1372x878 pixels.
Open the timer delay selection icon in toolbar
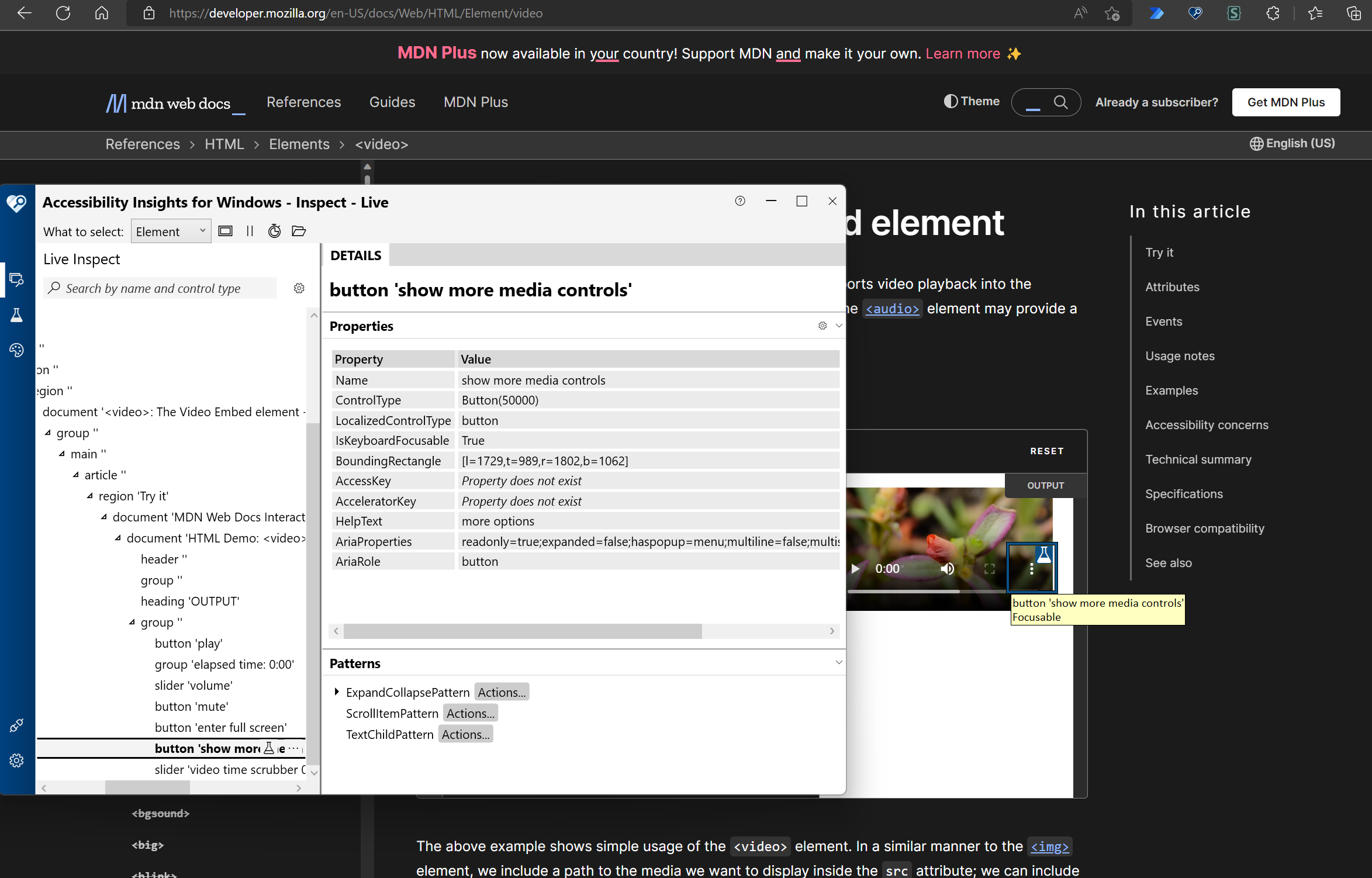tap(274, 231)
